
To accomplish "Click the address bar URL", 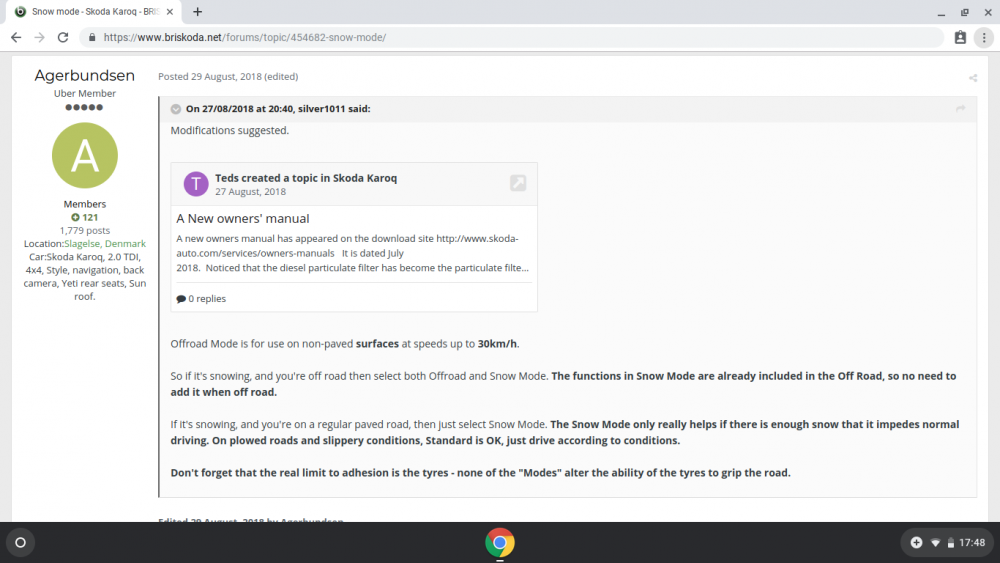I will (245, 38).
